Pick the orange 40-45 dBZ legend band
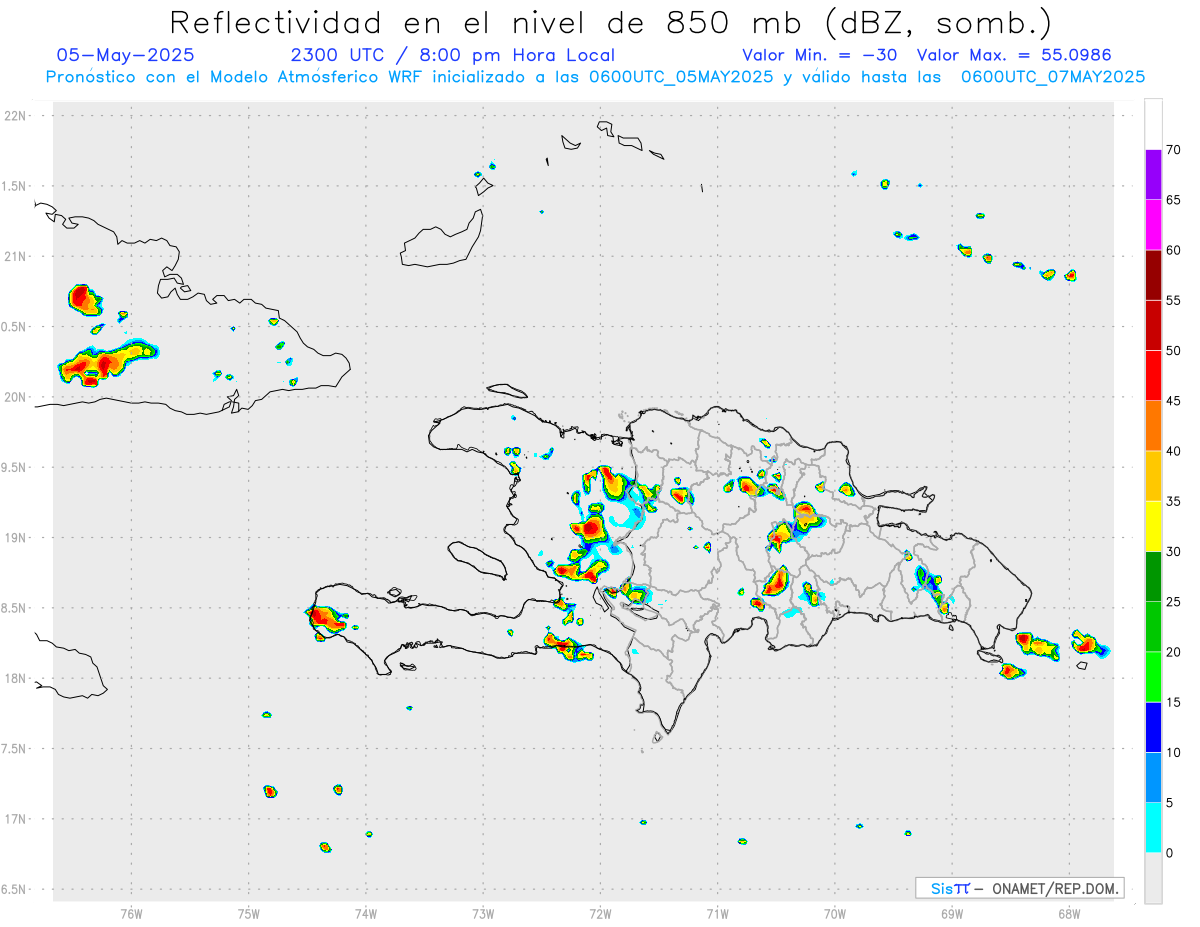Viewport: 1200px width, 927px height. (x=1154, y=426)
